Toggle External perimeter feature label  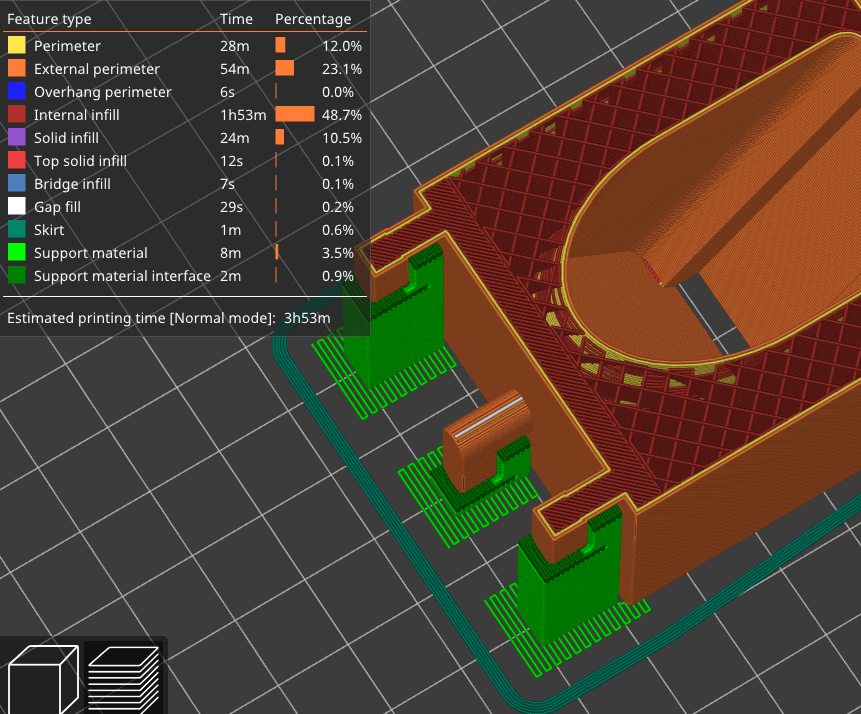coord(97,69)
